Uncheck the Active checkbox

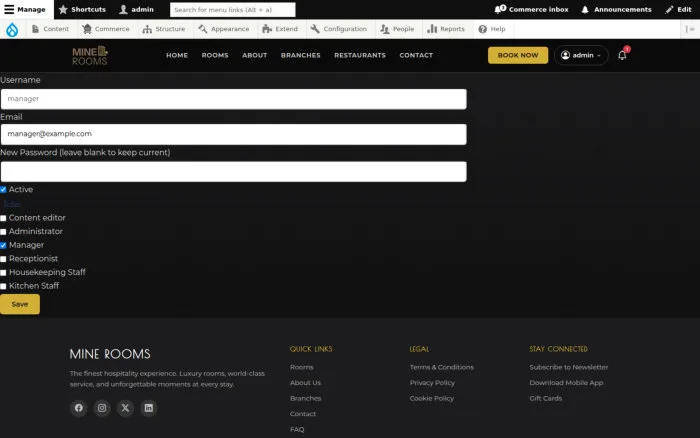pos(3,190)
